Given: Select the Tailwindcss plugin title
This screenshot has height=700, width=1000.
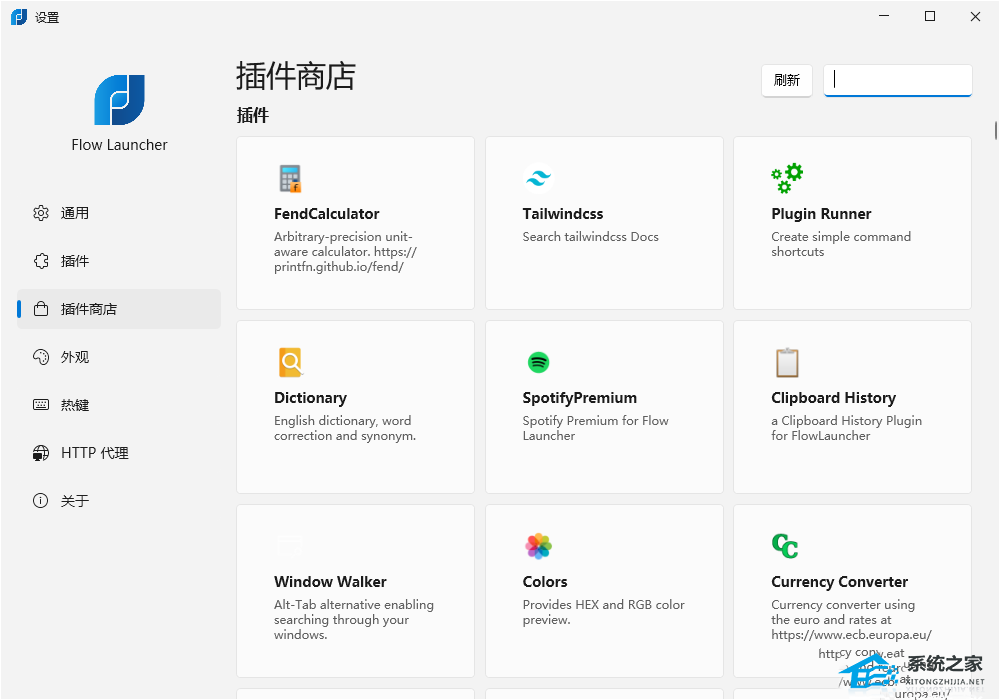Looking at the screenshot, I should click(562, 214).
